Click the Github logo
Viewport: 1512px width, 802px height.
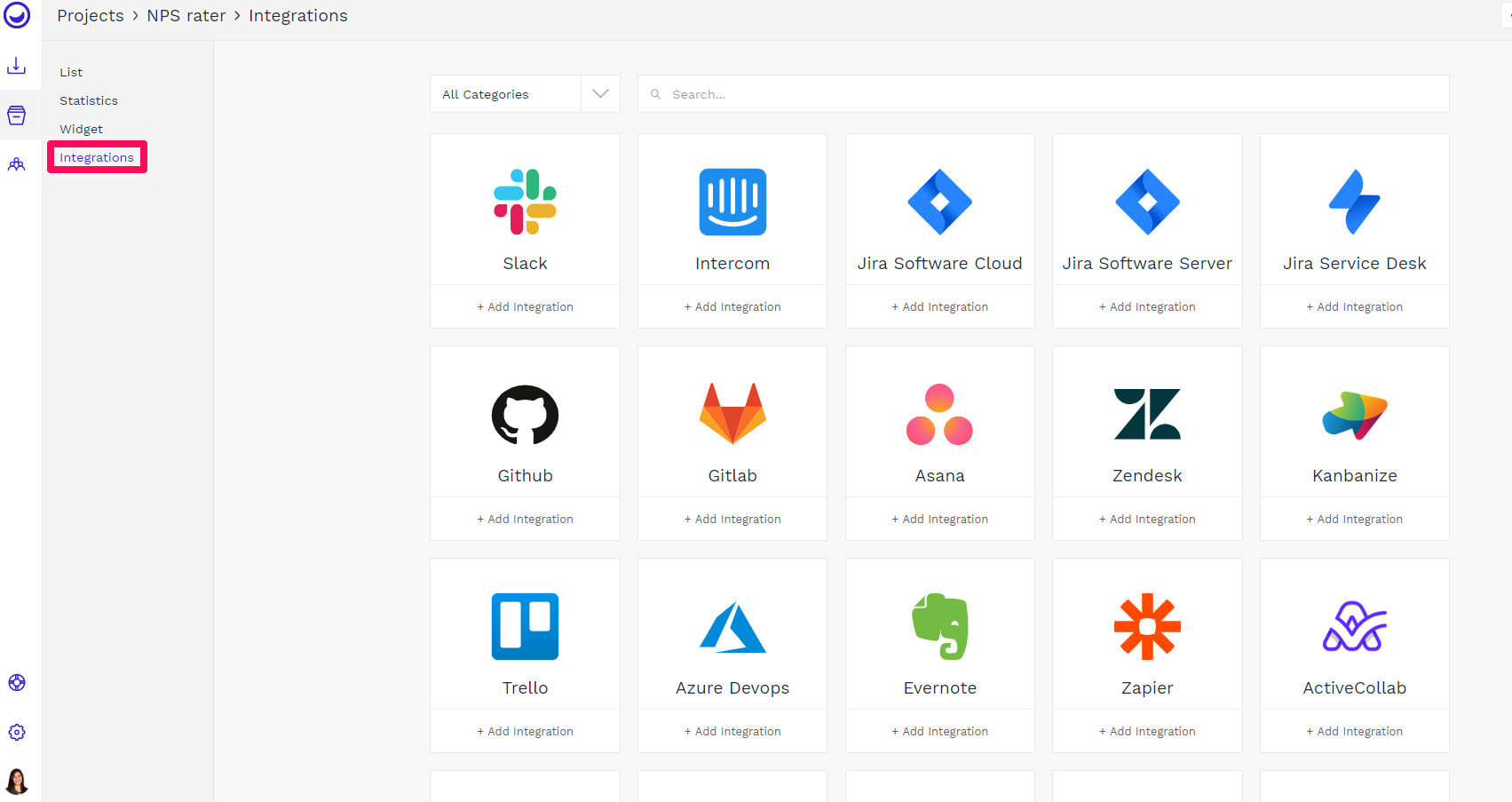click(x=525, y=414)
